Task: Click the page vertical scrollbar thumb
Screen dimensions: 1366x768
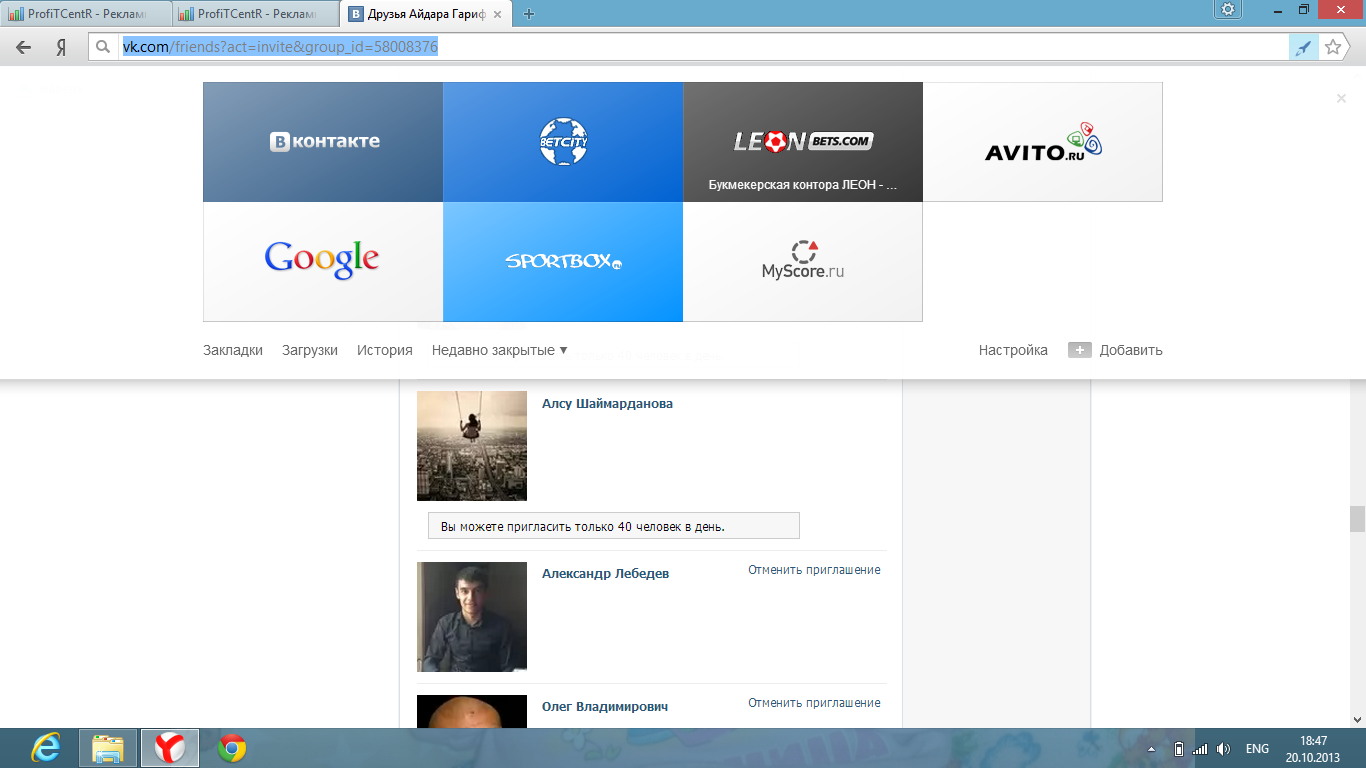Action: pyautogui.click(x=1357, y=519)
